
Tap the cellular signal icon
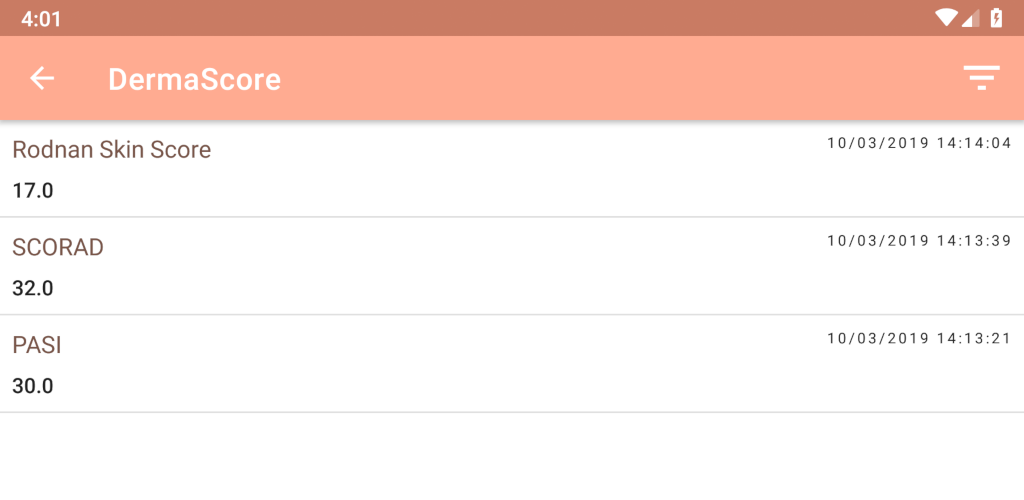pyautogui.click(x=970, y=18)
